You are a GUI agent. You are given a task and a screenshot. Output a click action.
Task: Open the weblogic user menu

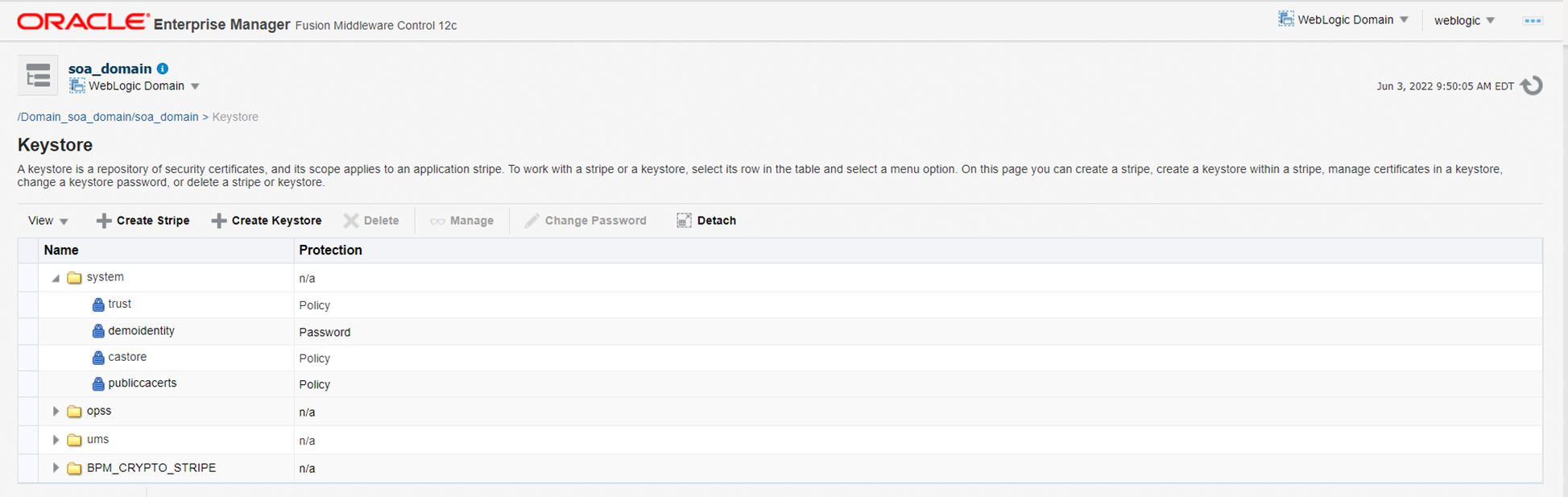coord(1464,20)
